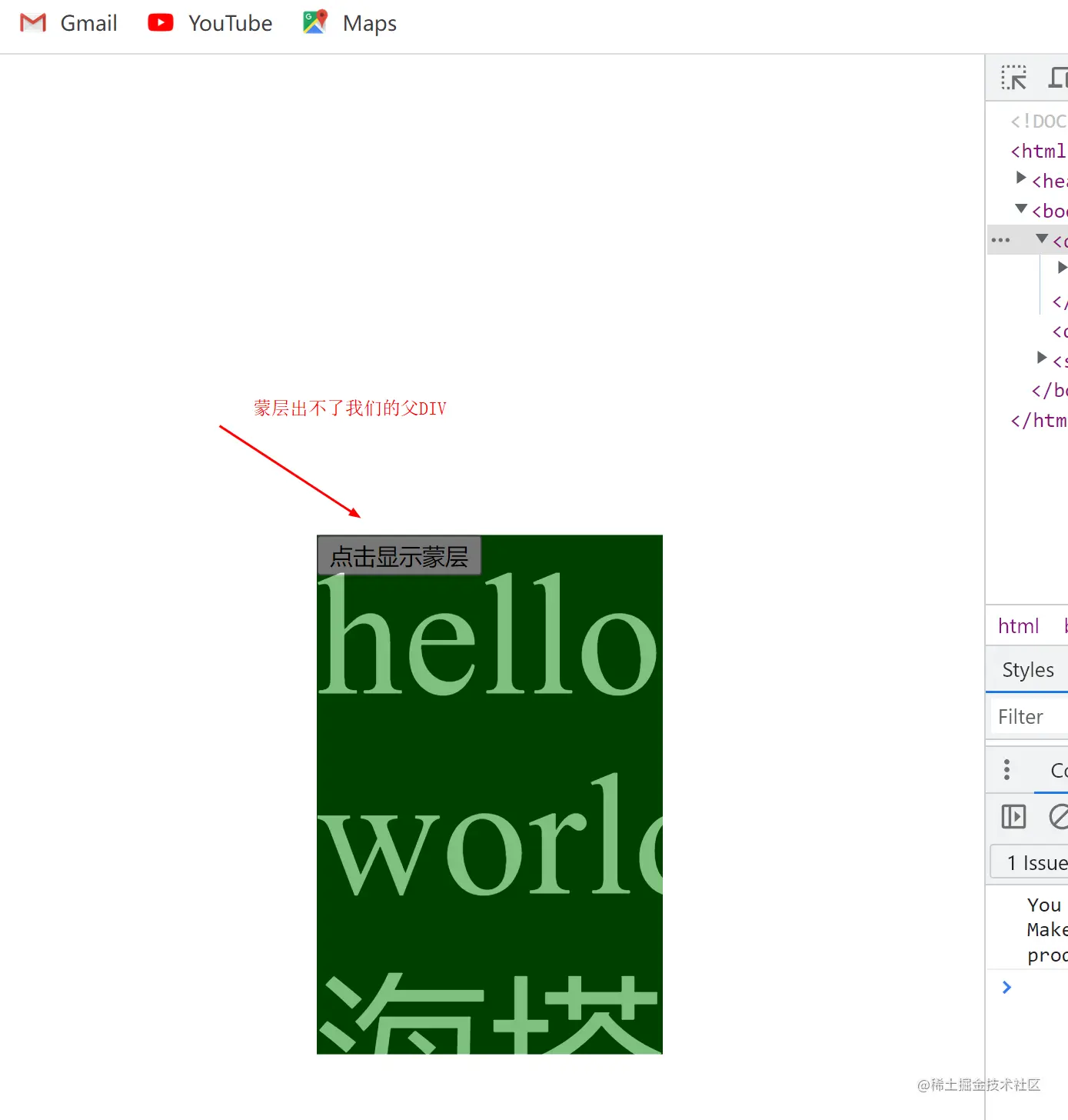Select the closing html tag line

tap(1038, 420)
